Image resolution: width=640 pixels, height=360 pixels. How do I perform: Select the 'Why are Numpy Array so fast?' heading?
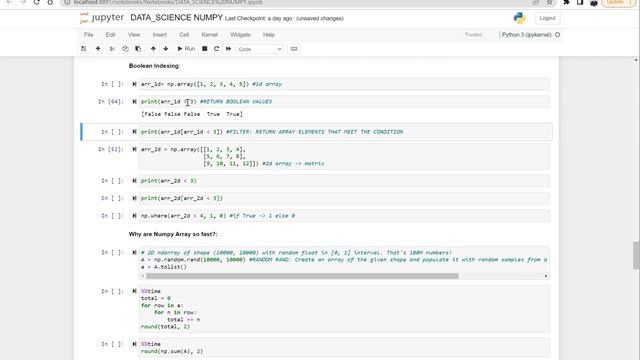point(173,234)
